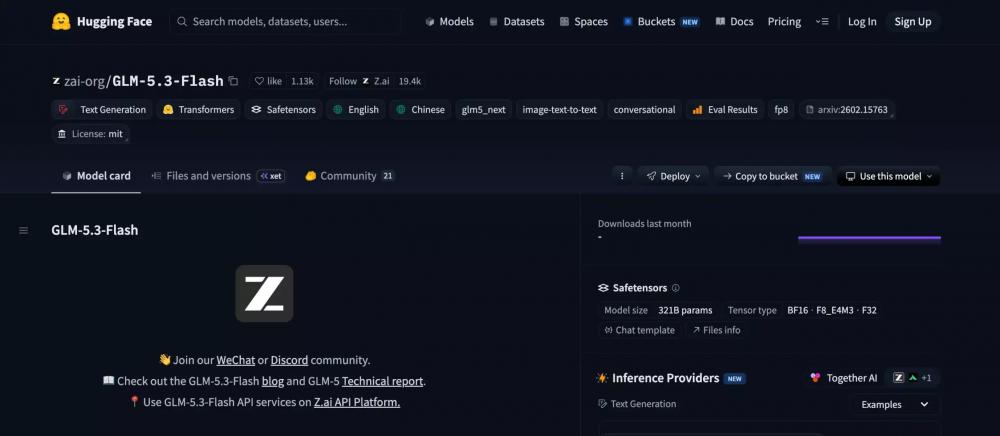This screenshot has width=1000, height=436.
Task: Copy model name with copy icon
Action: tap(233, 81)
